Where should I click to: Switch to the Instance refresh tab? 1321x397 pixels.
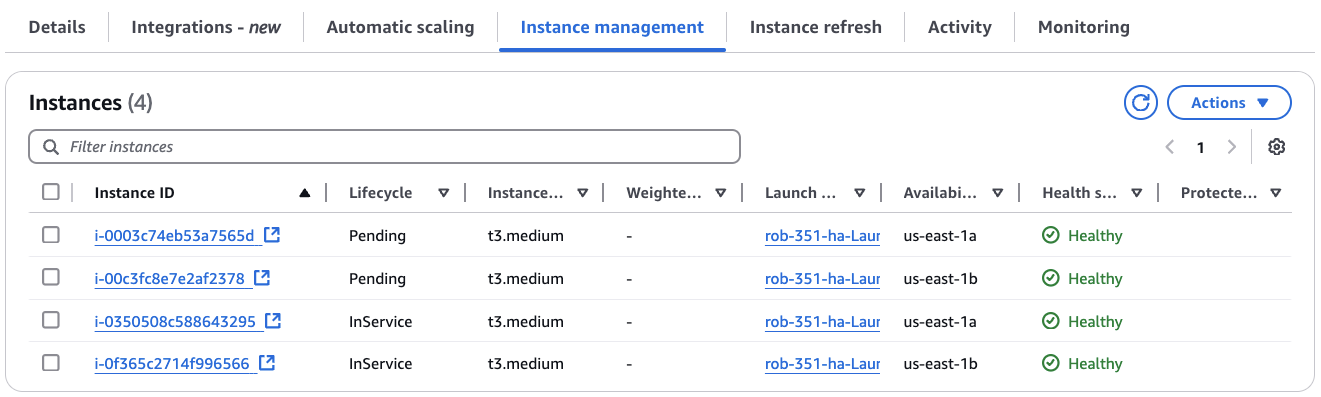tap(816, 27)
